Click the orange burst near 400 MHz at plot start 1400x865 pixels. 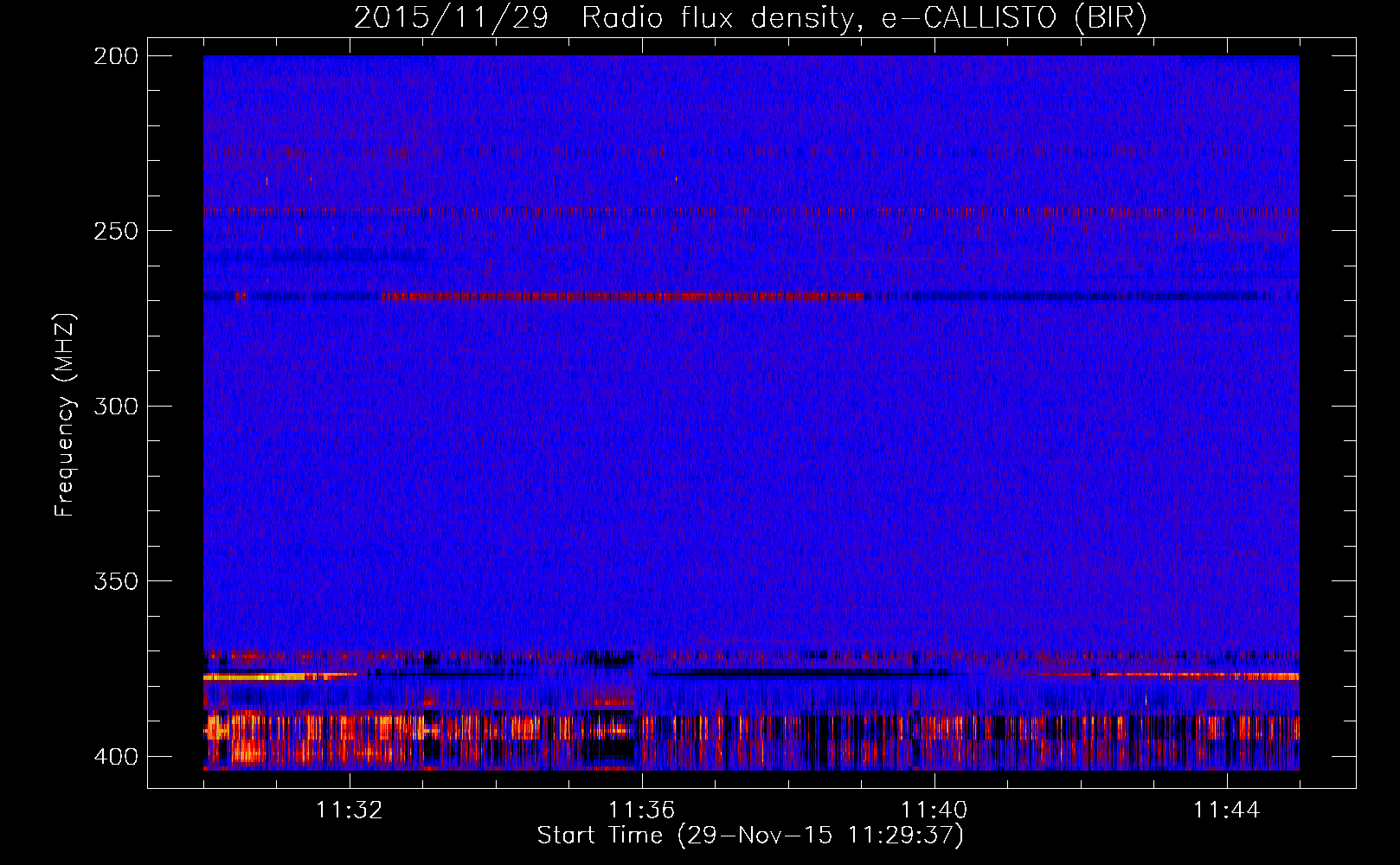click(x=247, y=750)
